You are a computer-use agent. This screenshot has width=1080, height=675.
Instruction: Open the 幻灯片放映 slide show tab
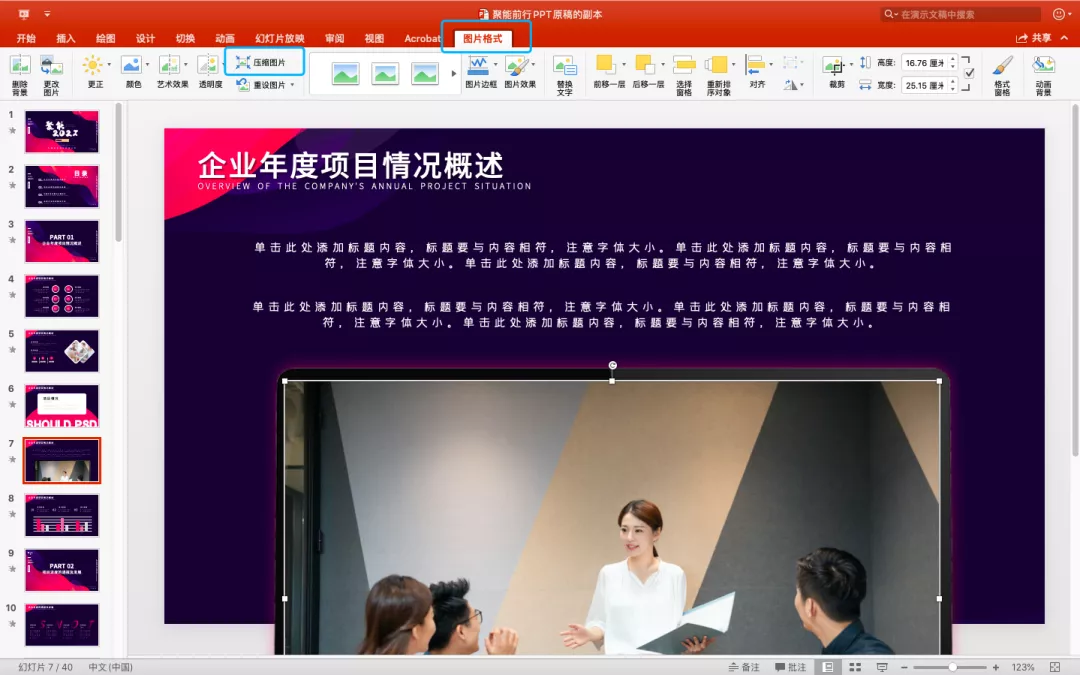click(x=279, y=38)
